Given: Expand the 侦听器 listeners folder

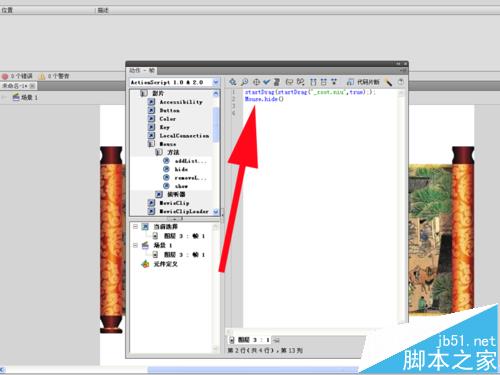Looking at the screenshot, I should 159,194.
